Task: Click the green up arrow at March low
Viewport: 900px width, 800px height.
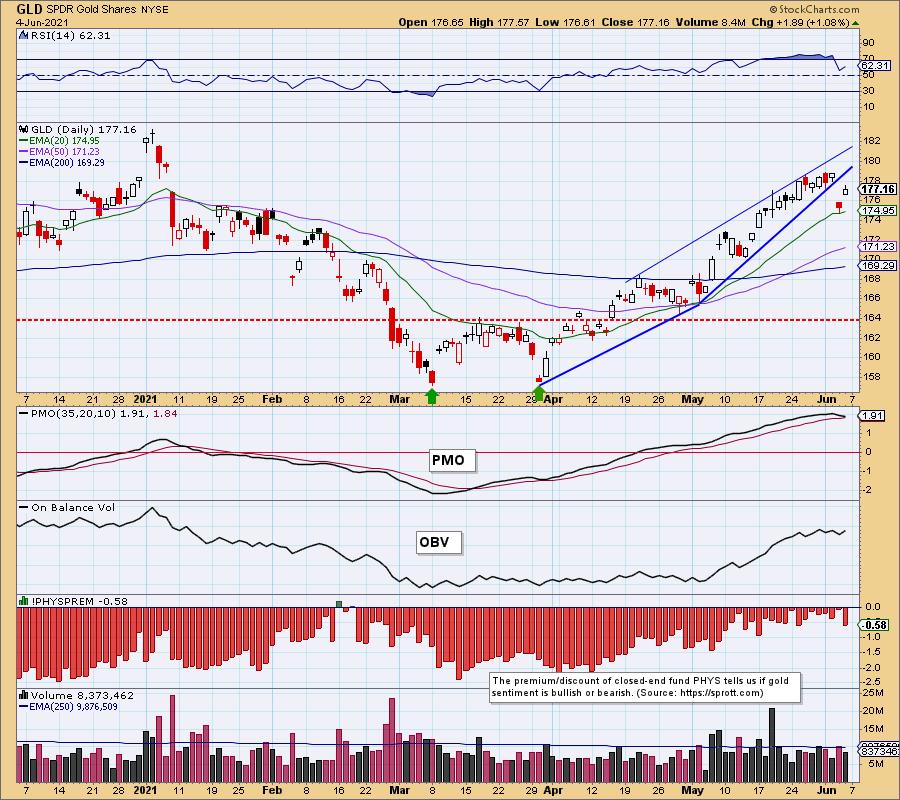Action: point(432,395)
